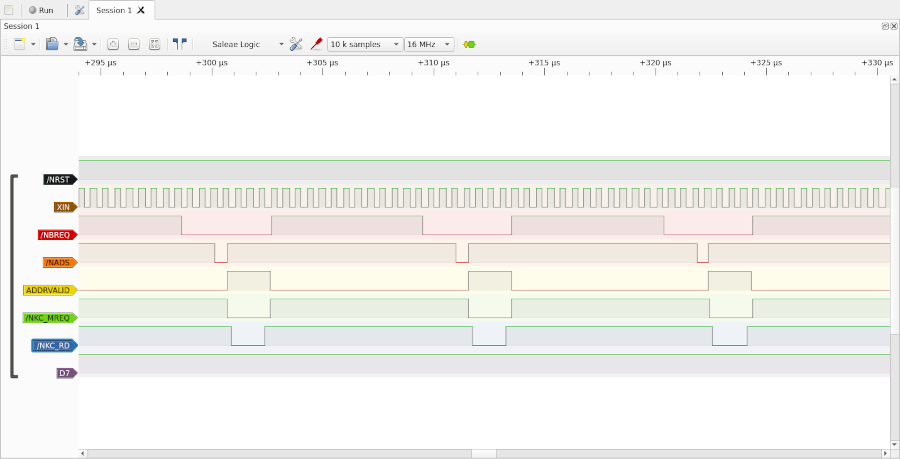Toggle the show cursors icon

(180, 44)
